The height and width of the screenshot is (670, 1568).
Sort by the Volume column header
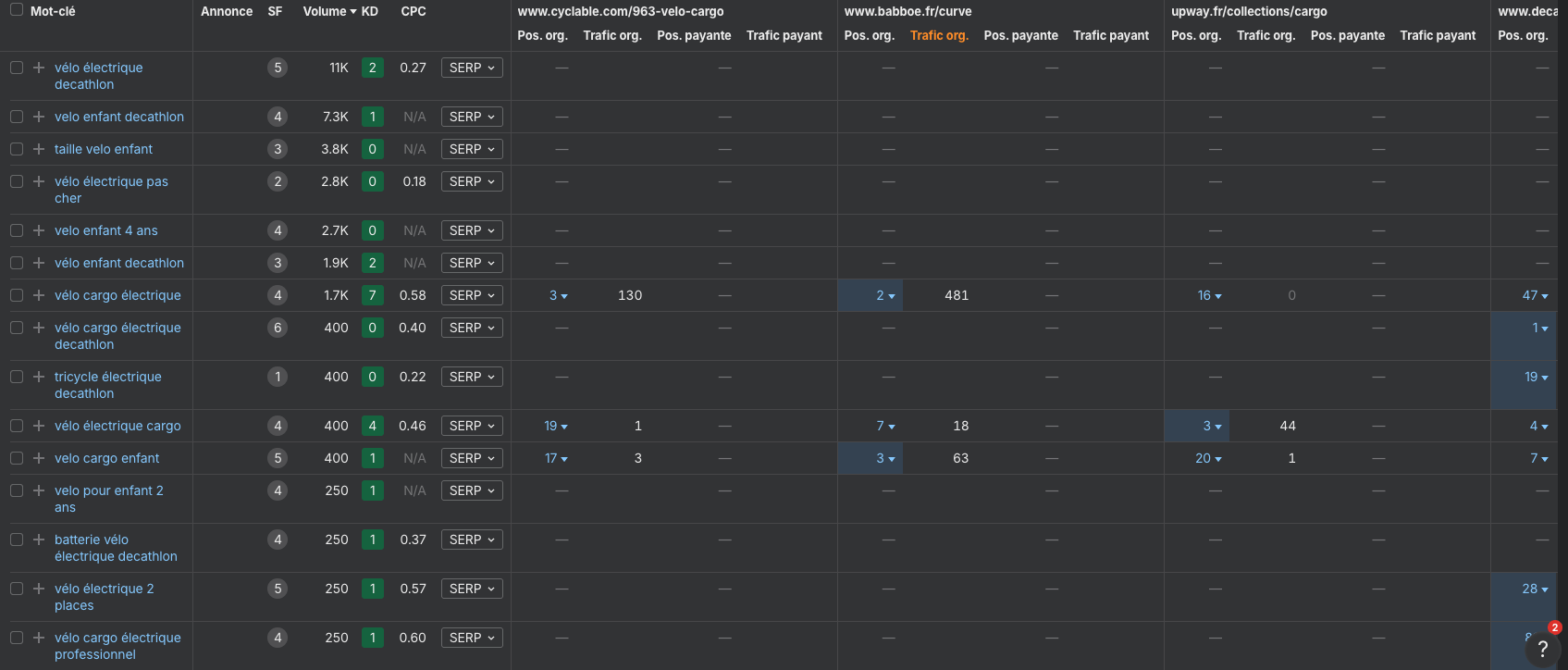pos(328,11)
